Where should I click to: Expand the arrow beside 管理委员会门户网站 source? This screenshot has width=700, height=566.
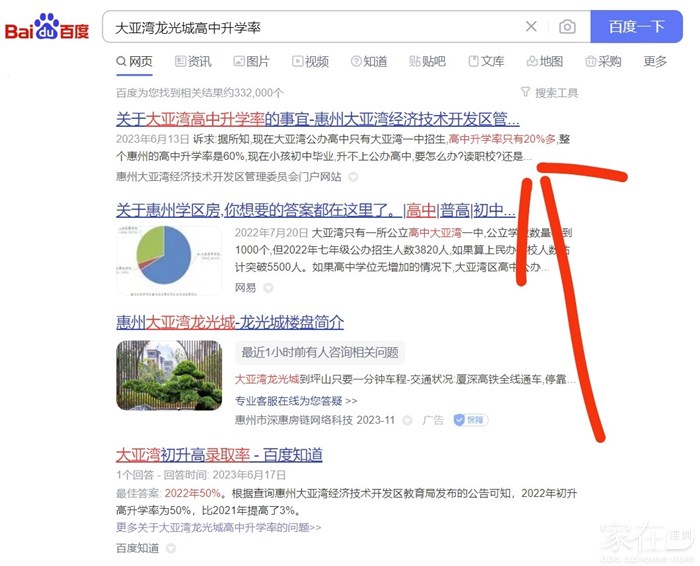tap(353, 177)
